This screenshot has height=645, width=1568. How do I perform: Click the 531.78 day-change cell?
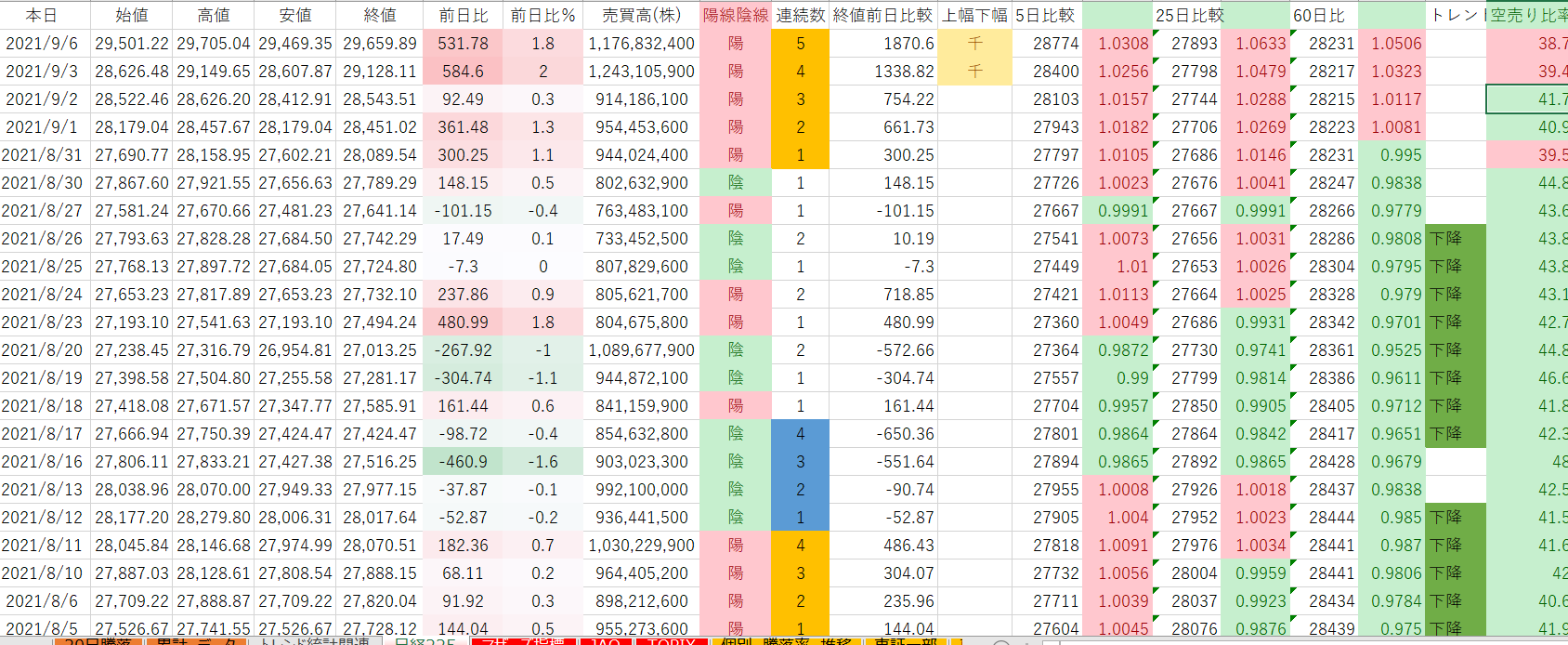click(464, 43)
